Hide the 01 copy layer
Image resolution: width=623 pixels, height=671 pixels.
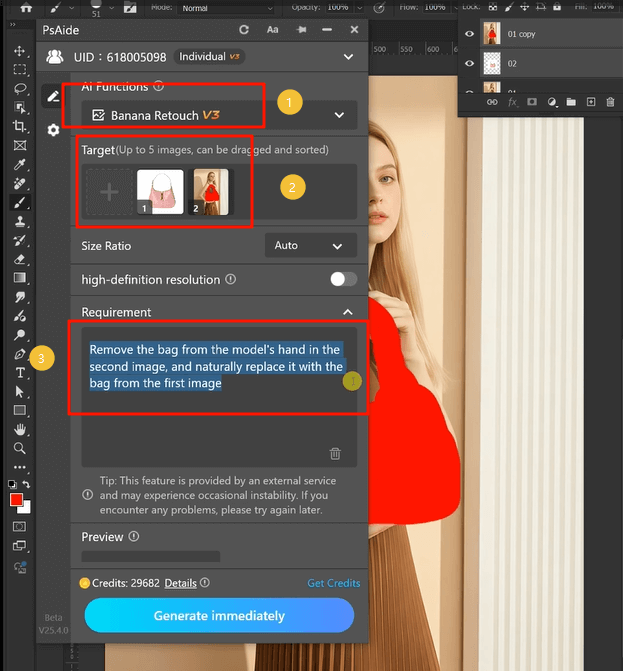tap(470, 34)
